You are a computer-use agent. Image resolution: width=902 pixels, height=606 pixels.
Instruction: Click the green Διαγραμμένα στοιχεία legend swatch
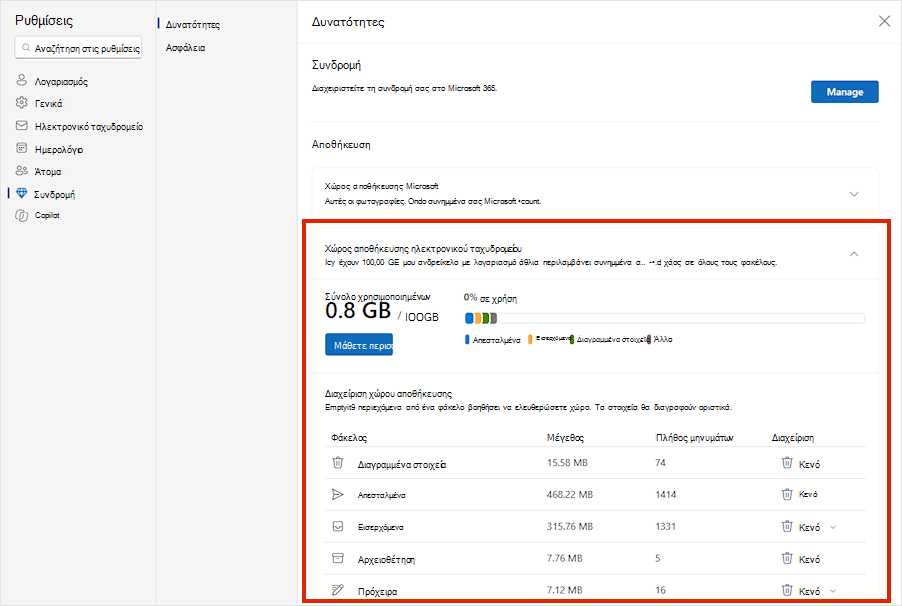571,340
